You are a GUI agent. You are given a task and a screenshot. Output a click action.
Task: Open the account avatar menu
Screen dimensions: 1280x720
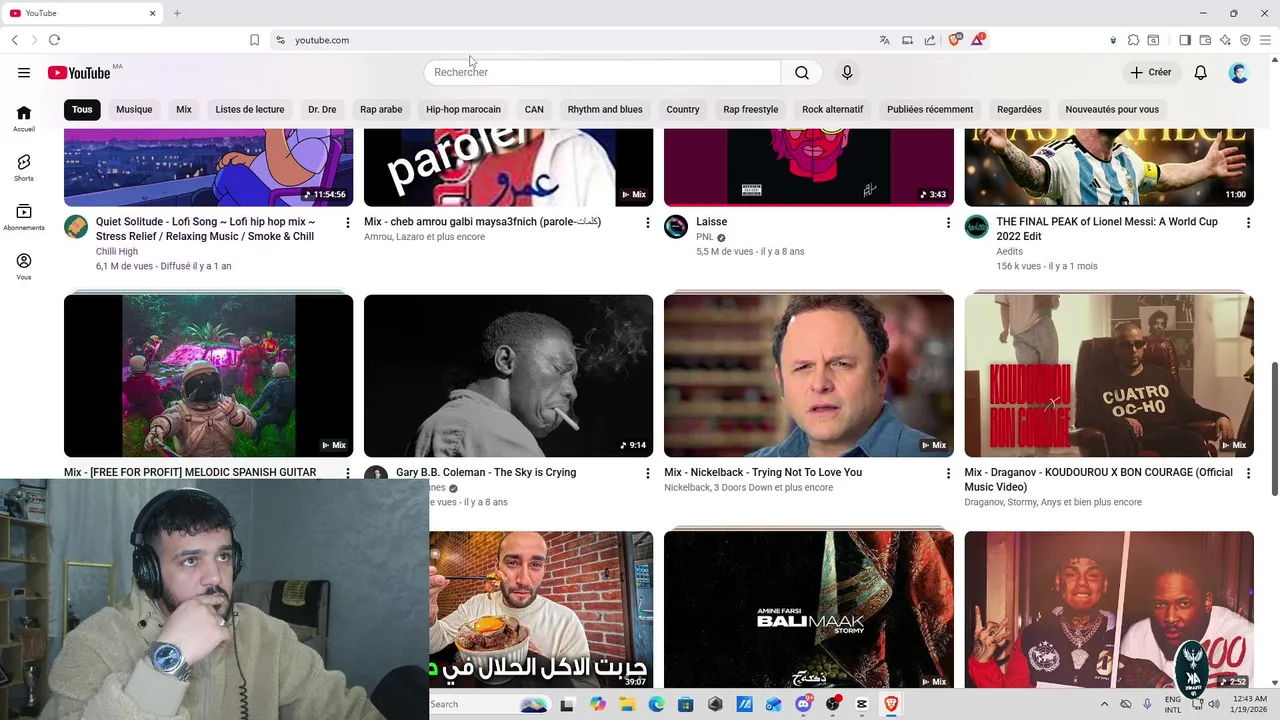click(1239, 72)
